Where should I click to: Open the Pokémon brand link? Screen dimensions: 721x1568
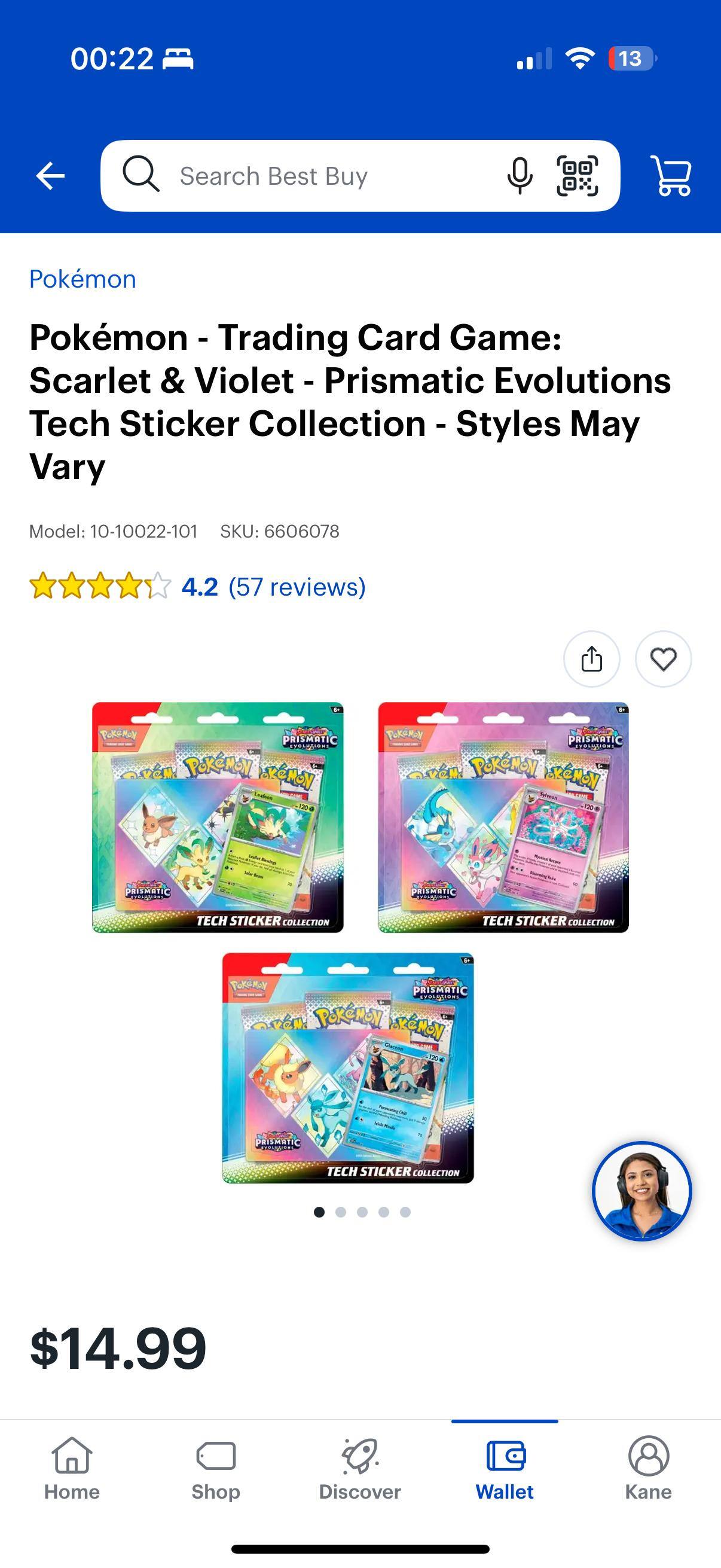pos(83,279)
